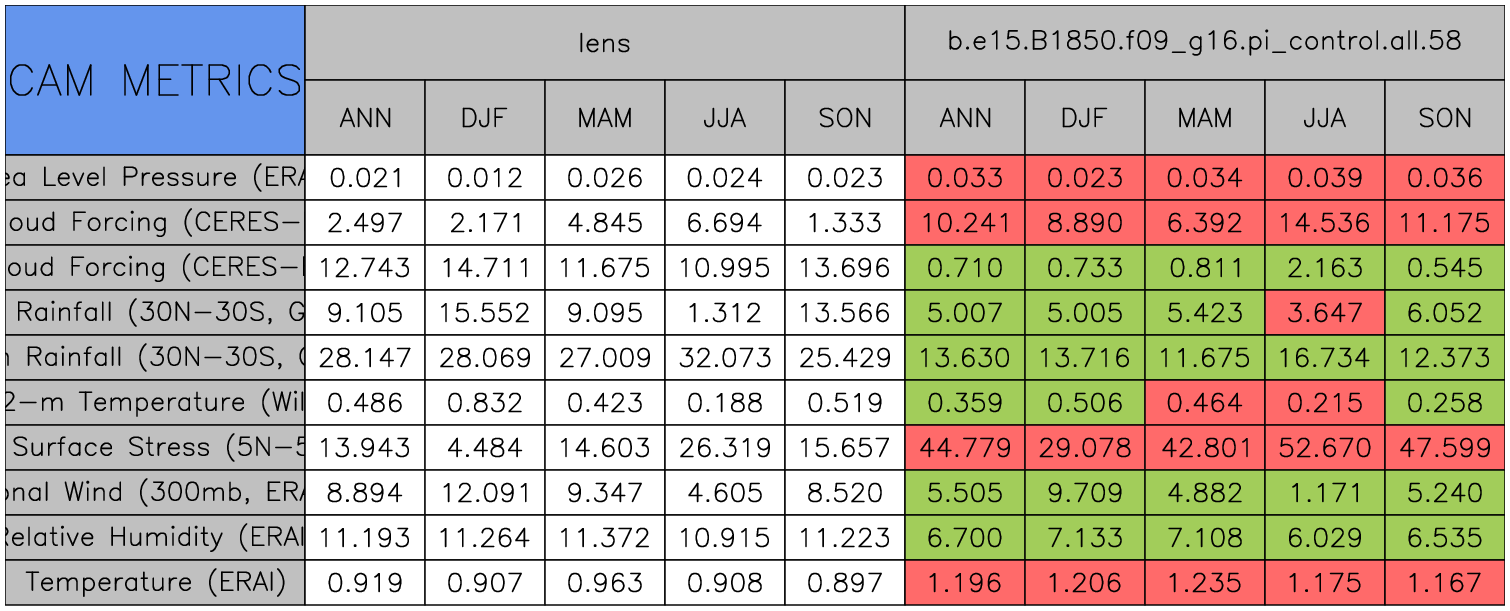1510x611 pixels.
Task: Click the green cell showing 1.171
Action: point(1324,493)
